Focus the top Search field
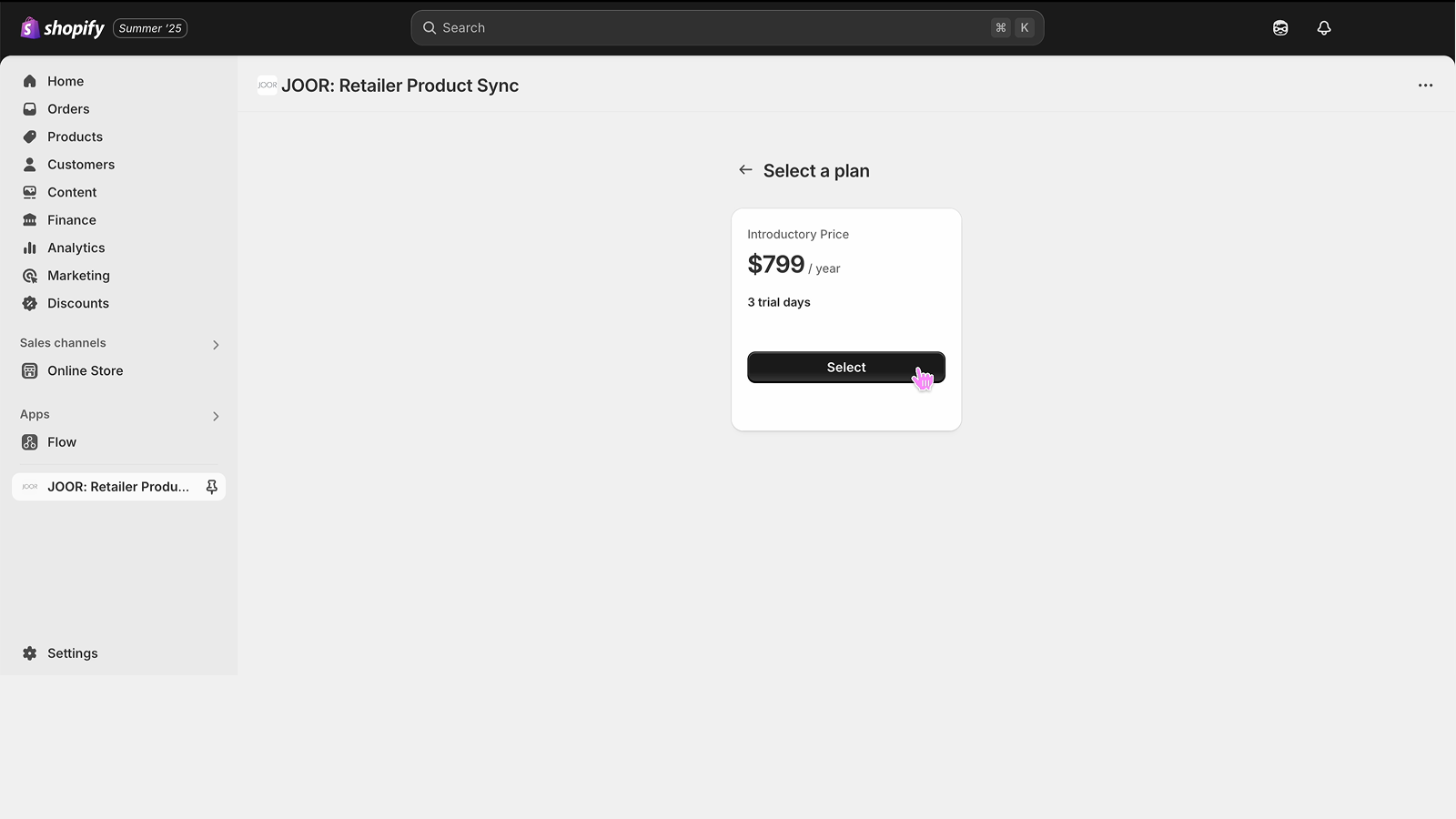1456x819 pixels. [727, 28]
